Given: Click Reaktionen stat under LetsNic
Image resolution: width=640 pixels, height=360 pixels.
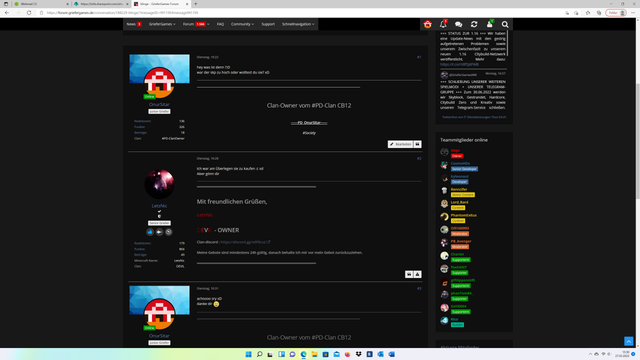Looking at the screenshot, I should pos(142,243).
